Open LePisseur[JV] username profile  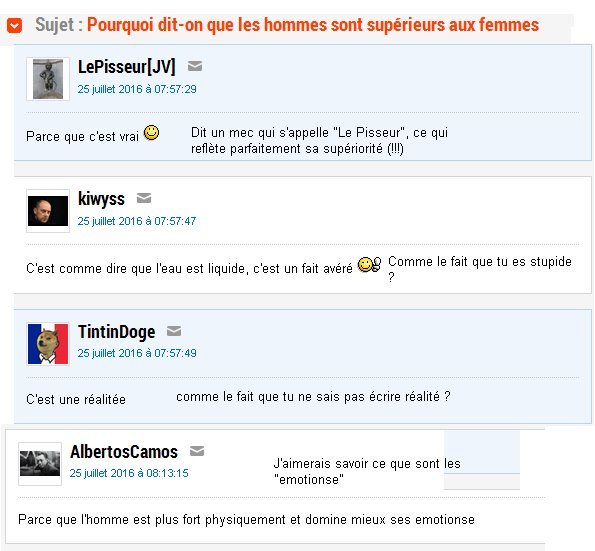(x=127, y=67)
